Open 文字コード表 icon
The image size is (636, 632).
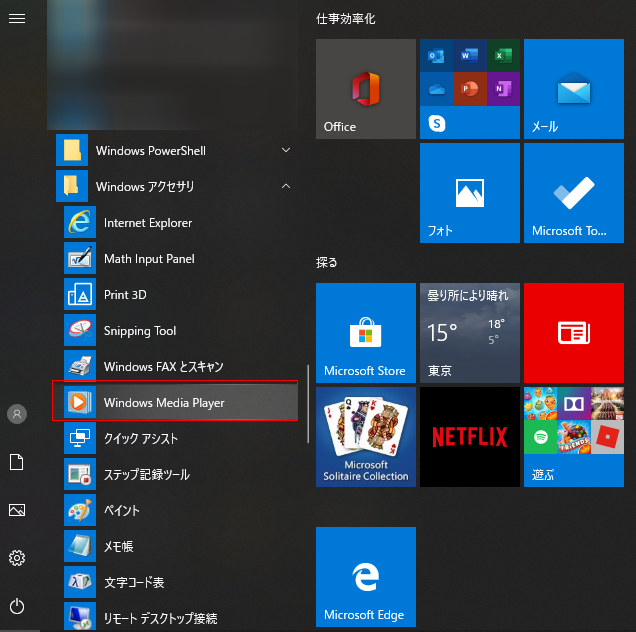coord(80,582)
